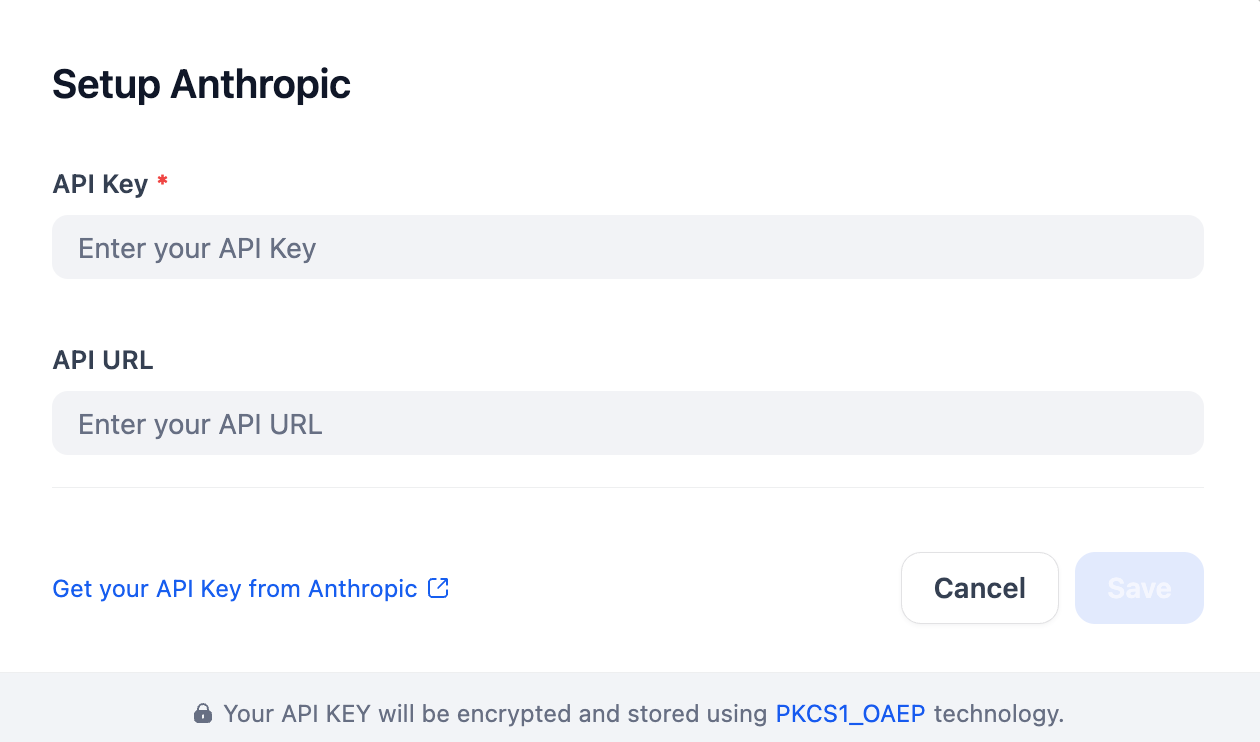Select the 'Enter your API URL' placeholder box

[x=628, y=423]
